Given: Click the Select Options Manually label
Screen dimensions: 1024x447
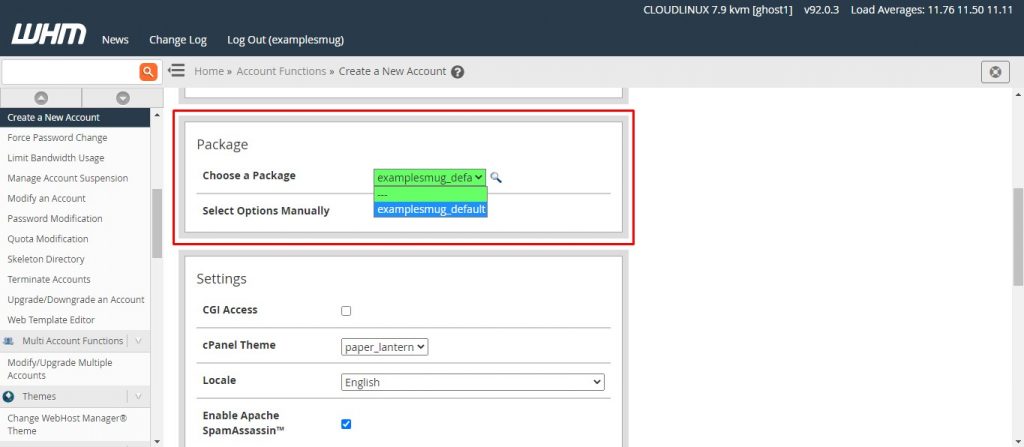Looking at the screenshot, I should point(266,211).
